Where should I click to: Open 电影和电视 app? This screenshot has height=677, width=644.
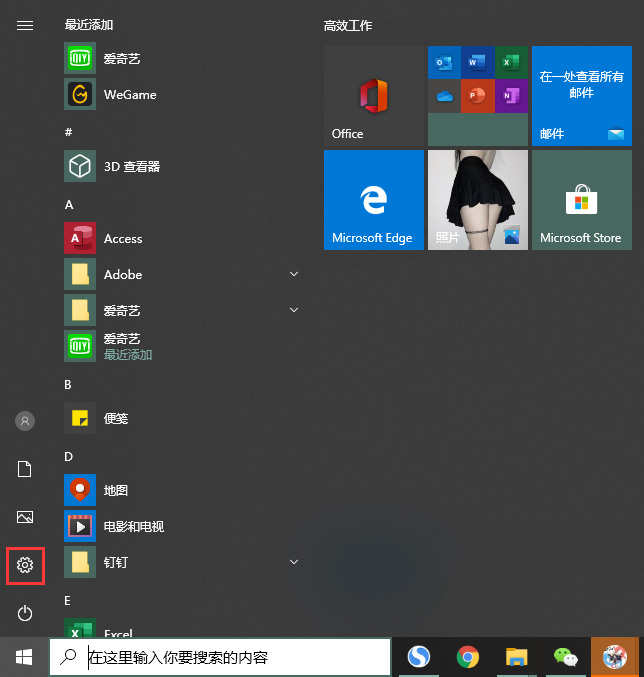click(x=181, y=526)
